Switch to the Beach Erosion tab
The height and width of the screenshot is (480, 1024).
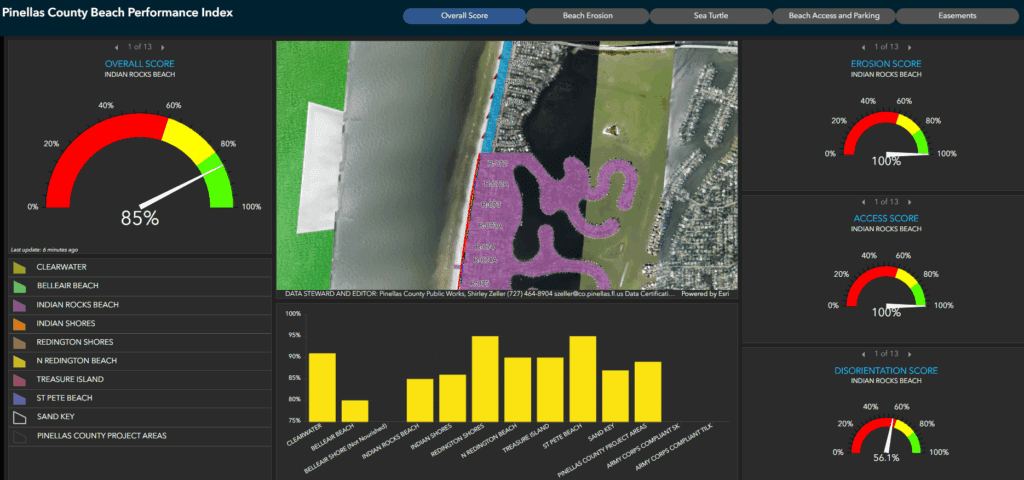587,16
